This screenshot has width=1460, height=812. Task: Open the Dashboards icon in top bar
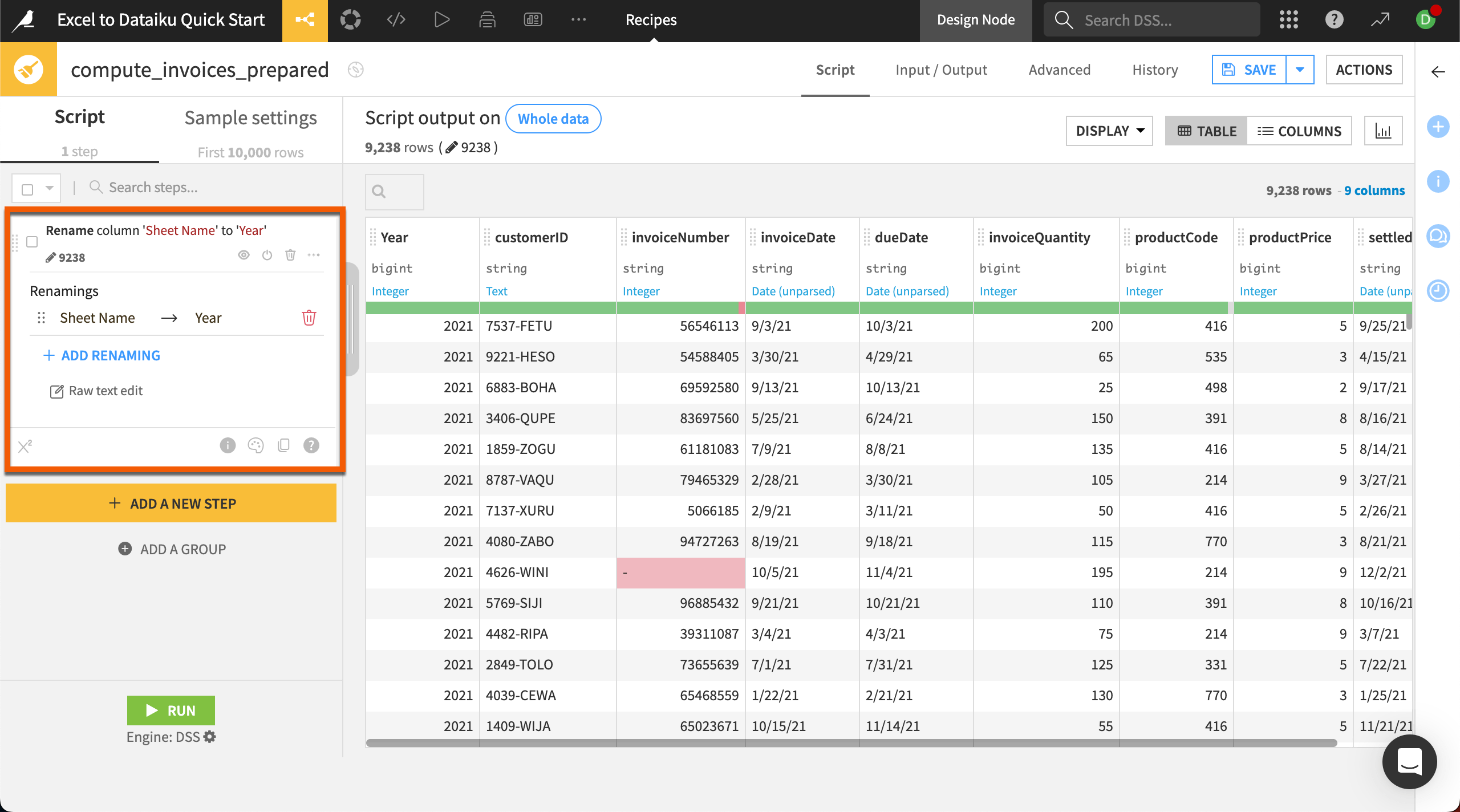point(532,19)
